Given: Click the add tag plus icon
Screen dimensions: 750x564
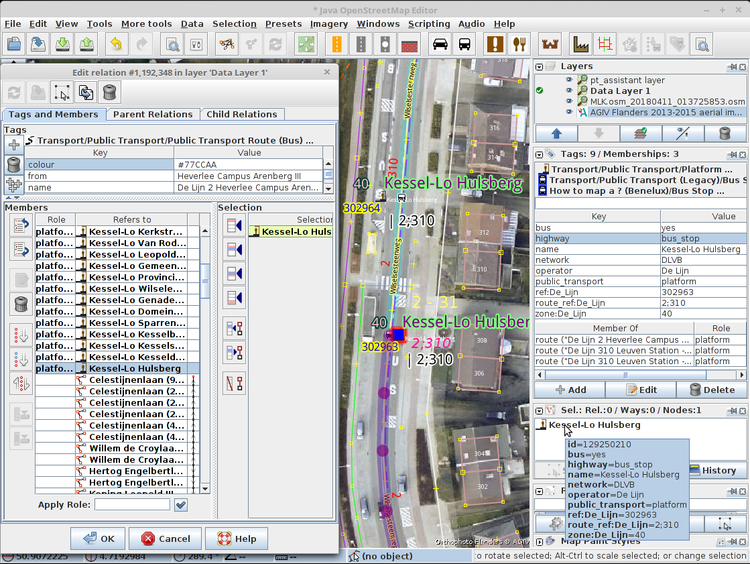Looking at the screenshot, I should (14, 144).
